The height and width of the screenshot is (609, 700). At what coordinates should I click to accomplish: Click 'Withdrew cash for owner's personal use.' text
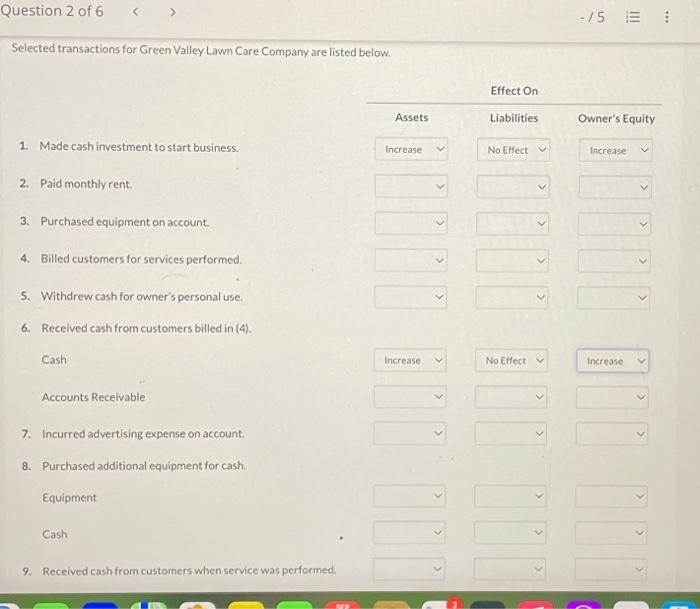(142, 296)
